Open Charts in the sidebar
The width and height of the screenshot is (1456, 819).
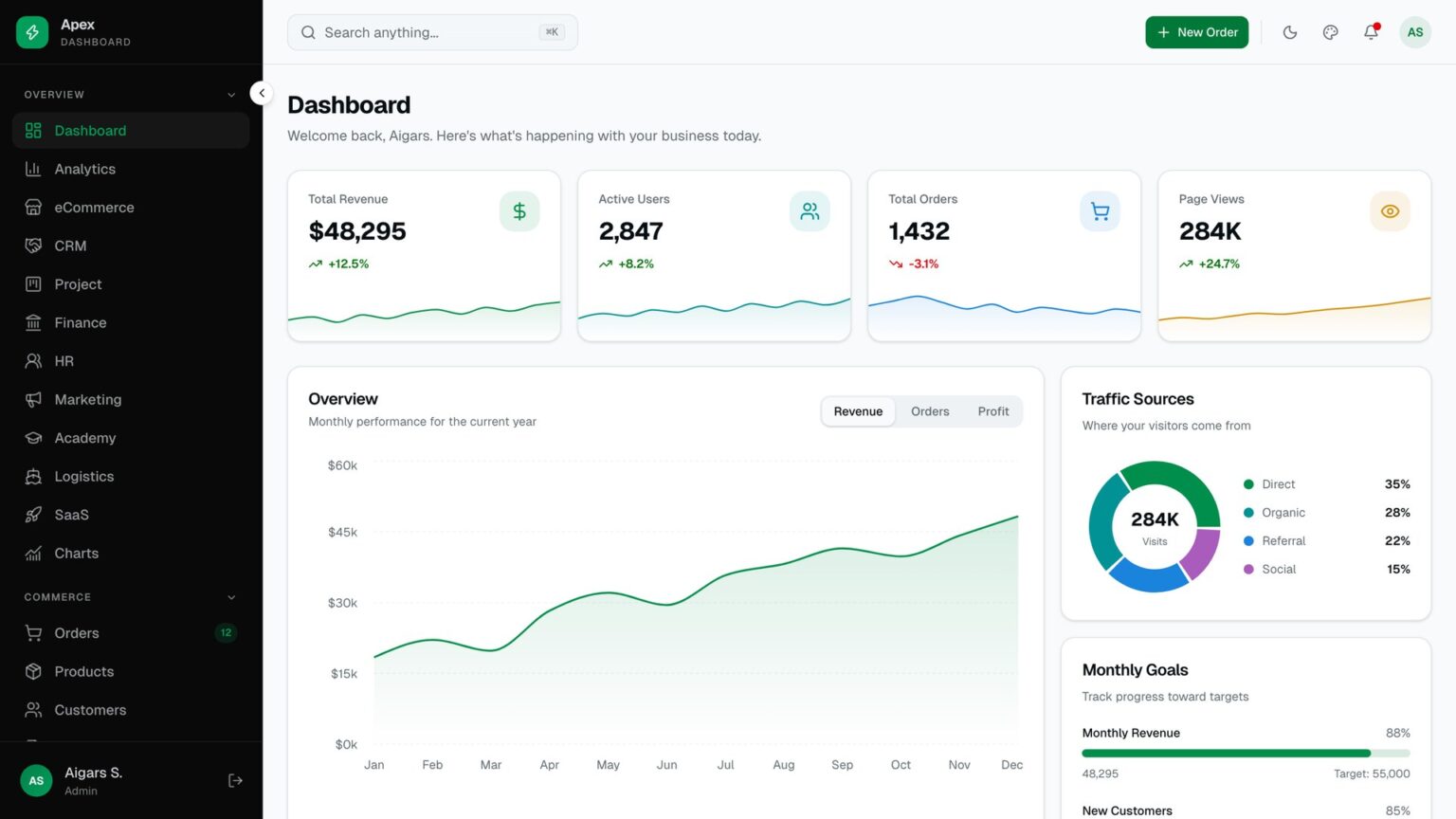(131, 554)
